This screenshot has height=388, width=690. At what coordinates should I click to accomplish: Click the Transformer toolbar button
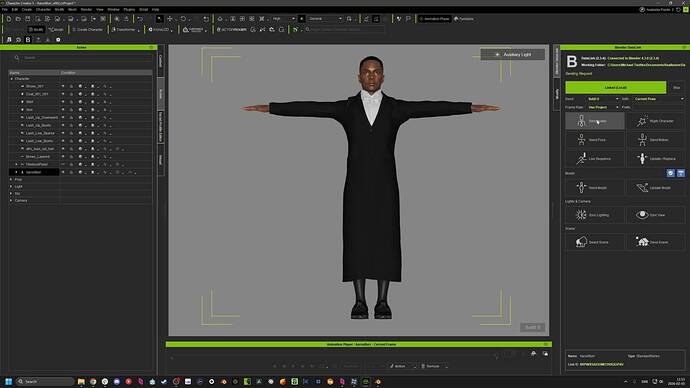pos(125,29)
